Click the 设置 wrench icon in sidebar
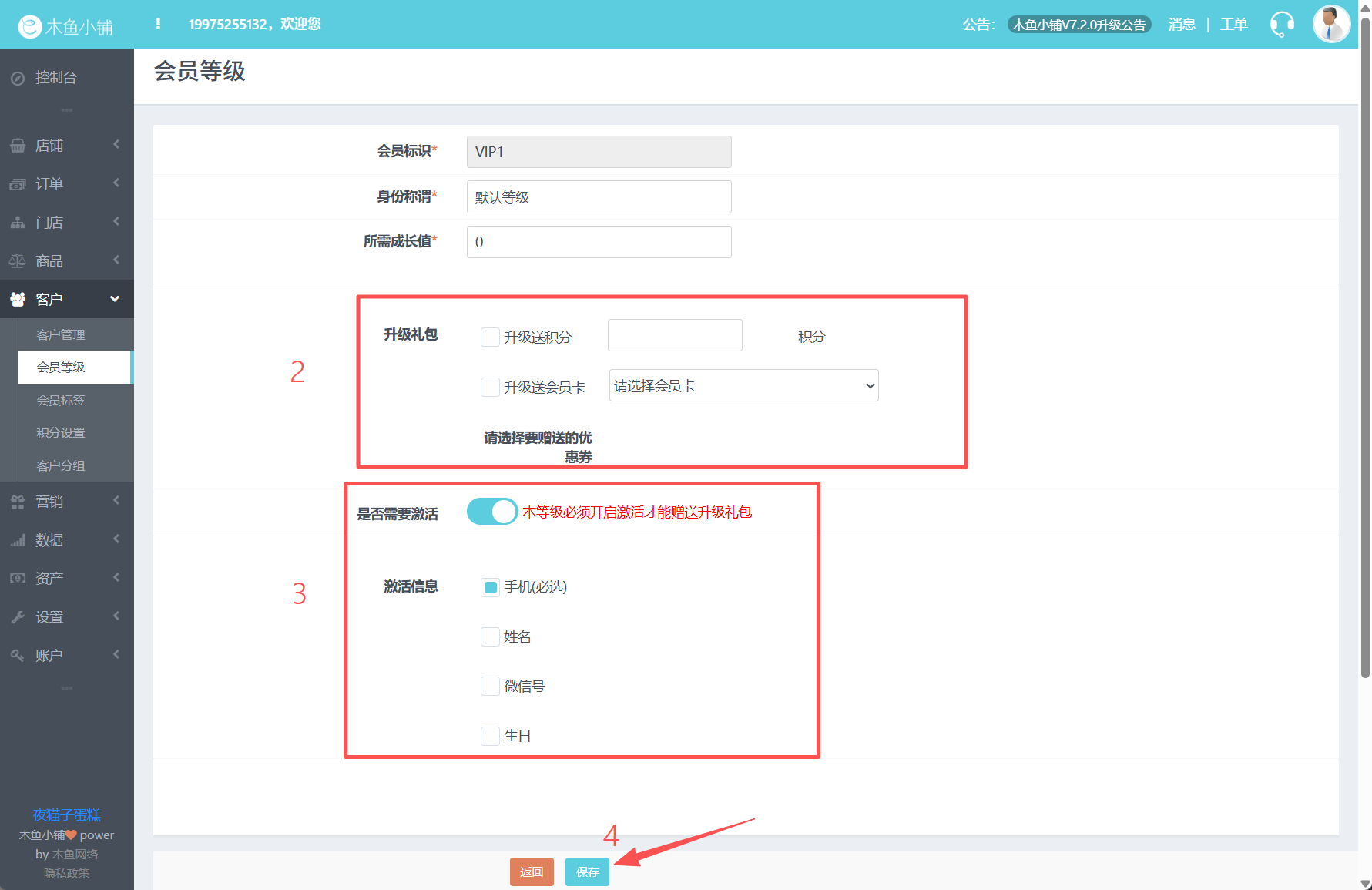Screen dimensions: 1372x890 coord(18,617)
